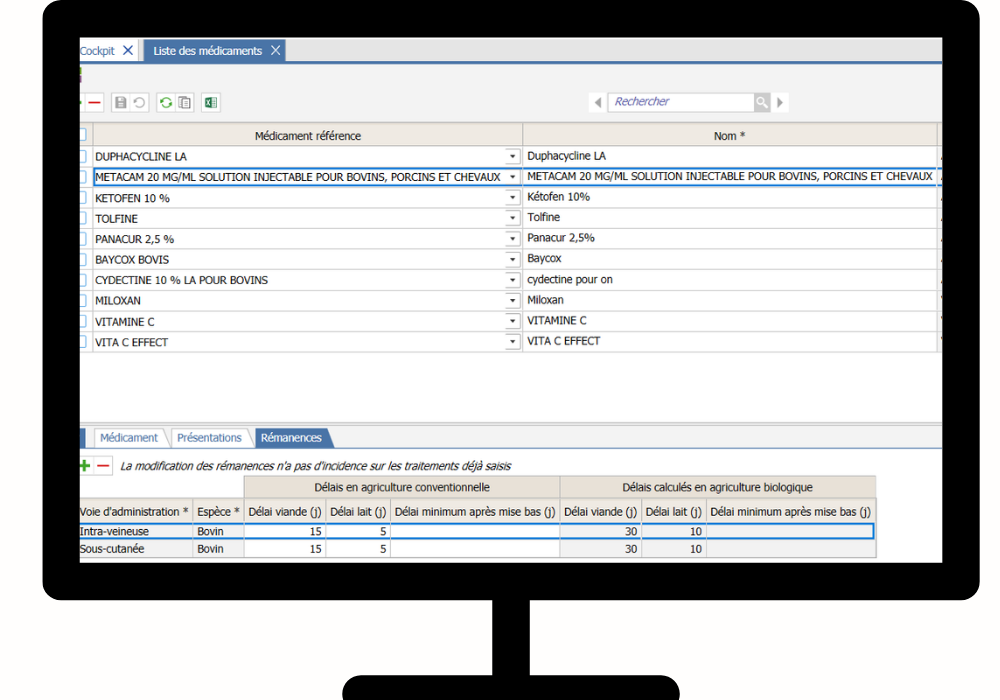
Task: Click the Délais en agriculture conventionnelle header
Action: click(x=402, y=488)
